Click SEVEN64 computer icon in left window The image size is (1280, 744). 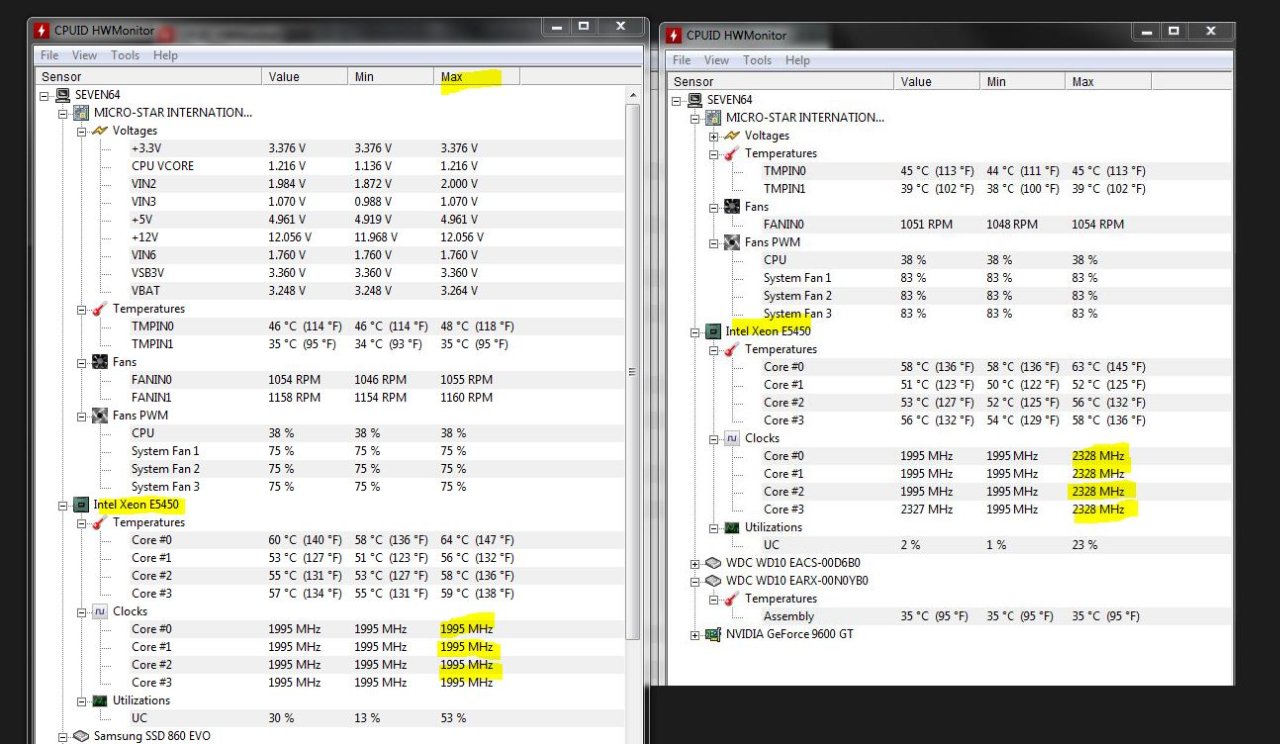[x=62, y=95]
